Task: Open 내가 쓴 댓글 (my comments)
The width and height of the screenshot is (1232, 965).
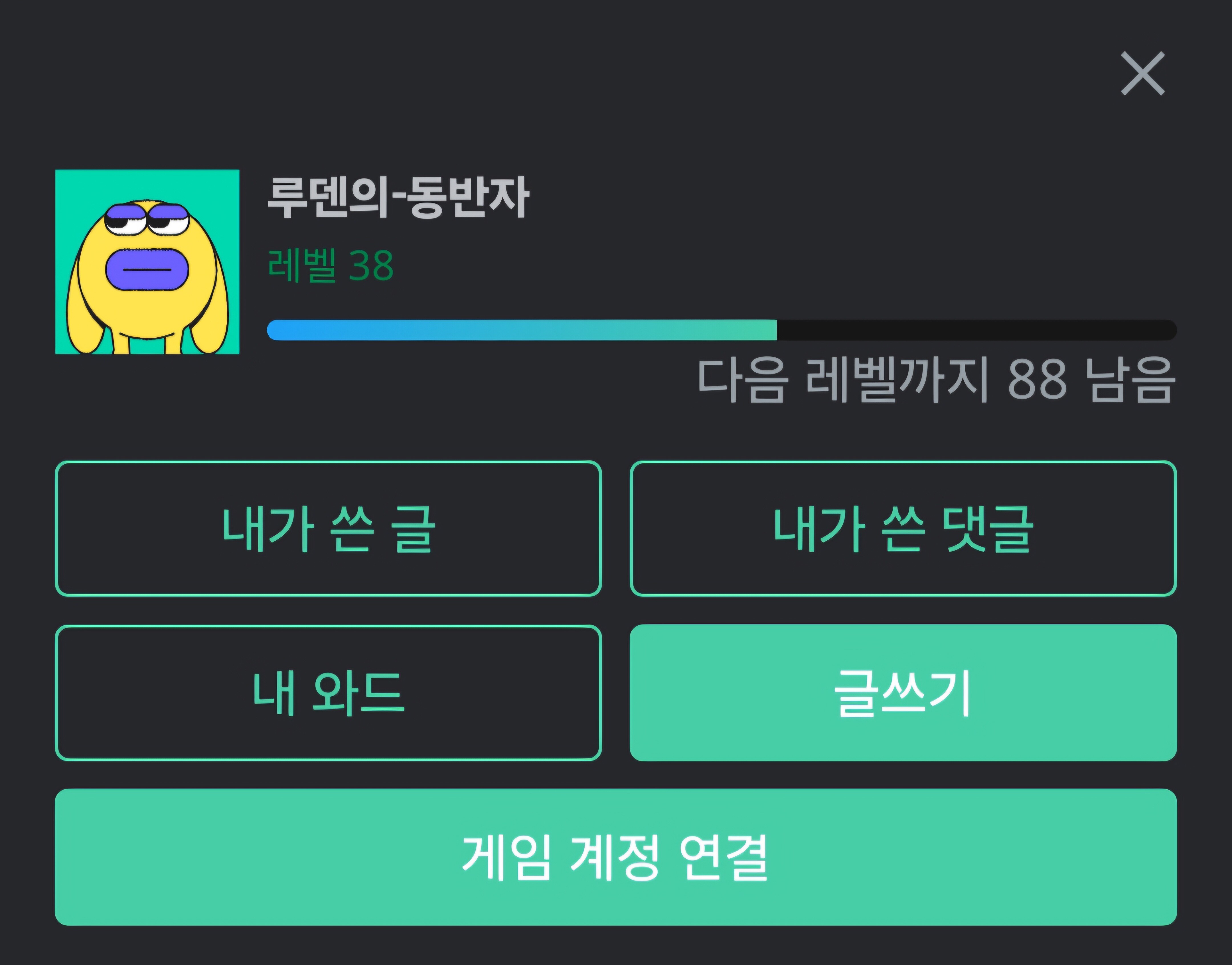Action: tap(903, 529)
